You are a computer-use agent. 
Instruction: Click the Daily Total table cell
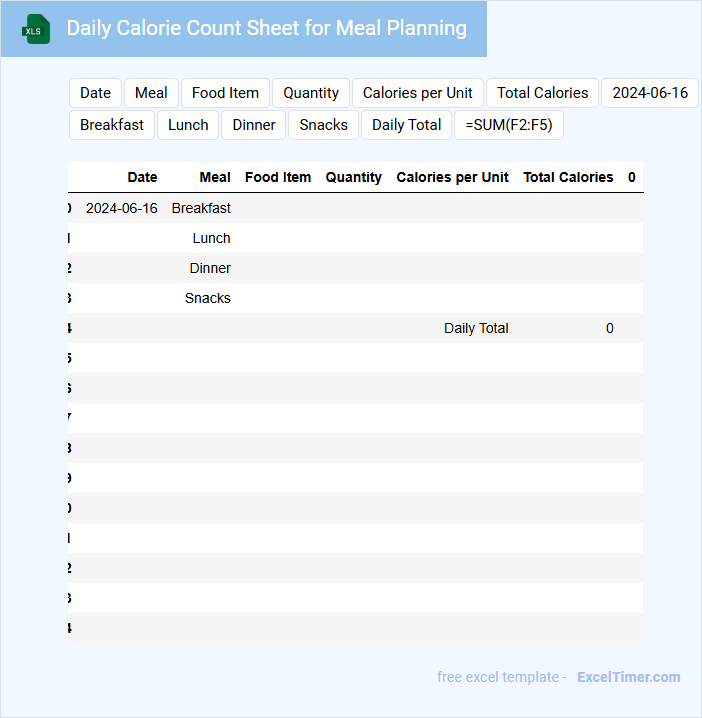point(476,328)
